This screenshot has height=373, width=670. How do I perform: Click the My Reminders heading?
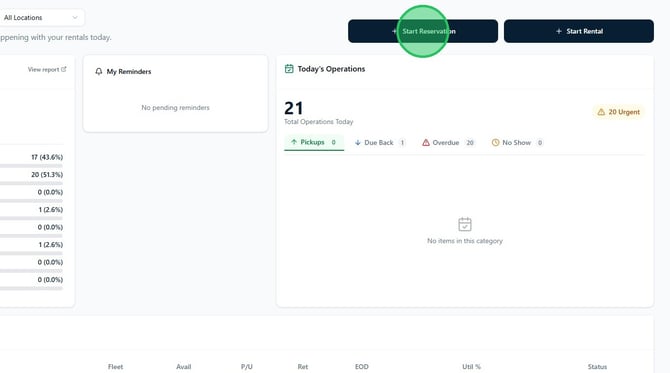click(129, 71)
